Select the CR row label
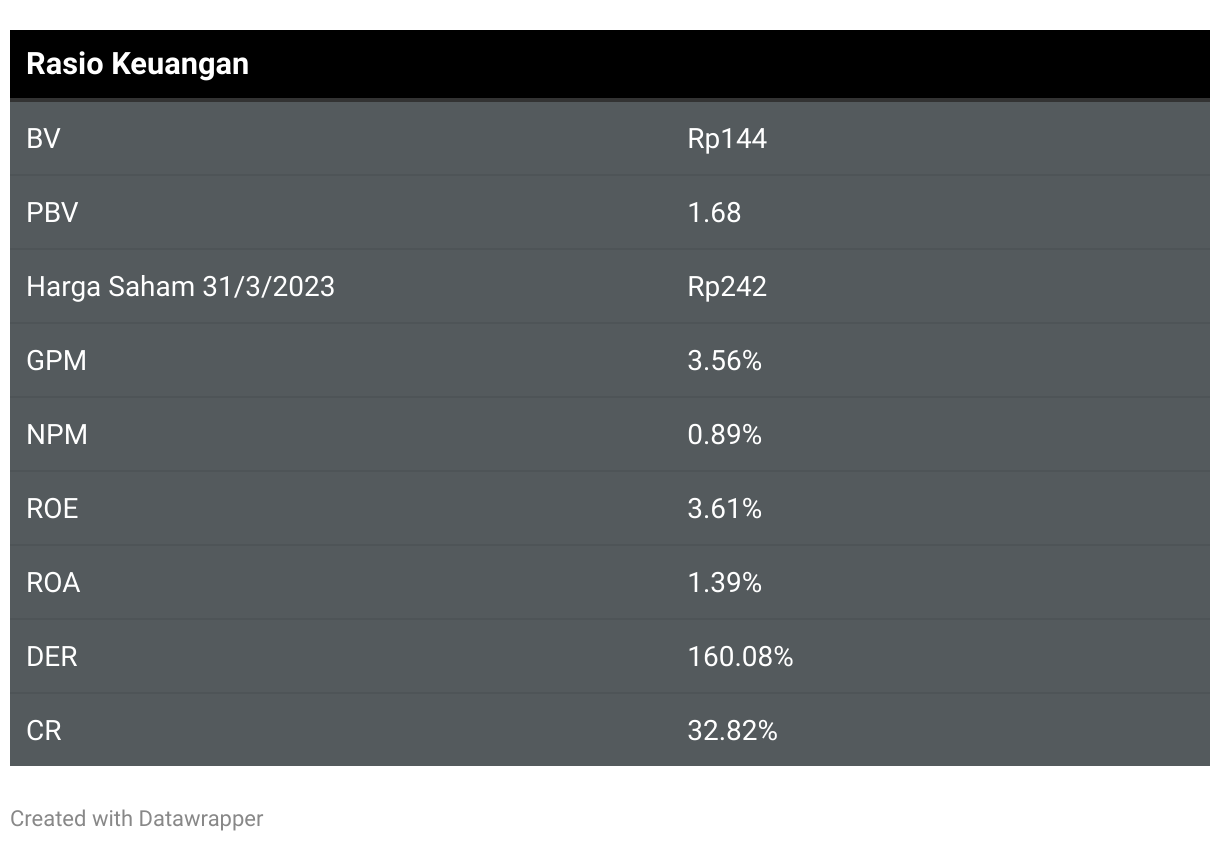 tap(44, 730)
